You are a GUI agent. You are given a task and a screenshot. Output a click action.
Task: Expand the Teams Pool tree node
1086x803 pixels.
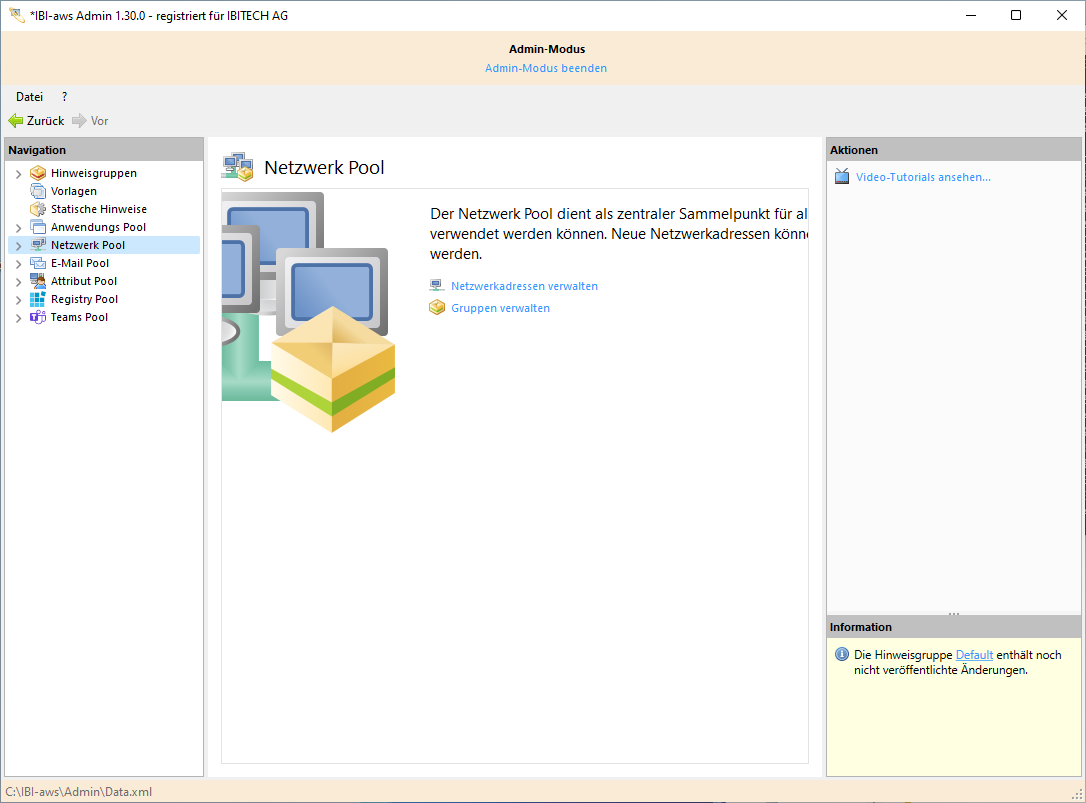tap(18, 318)
